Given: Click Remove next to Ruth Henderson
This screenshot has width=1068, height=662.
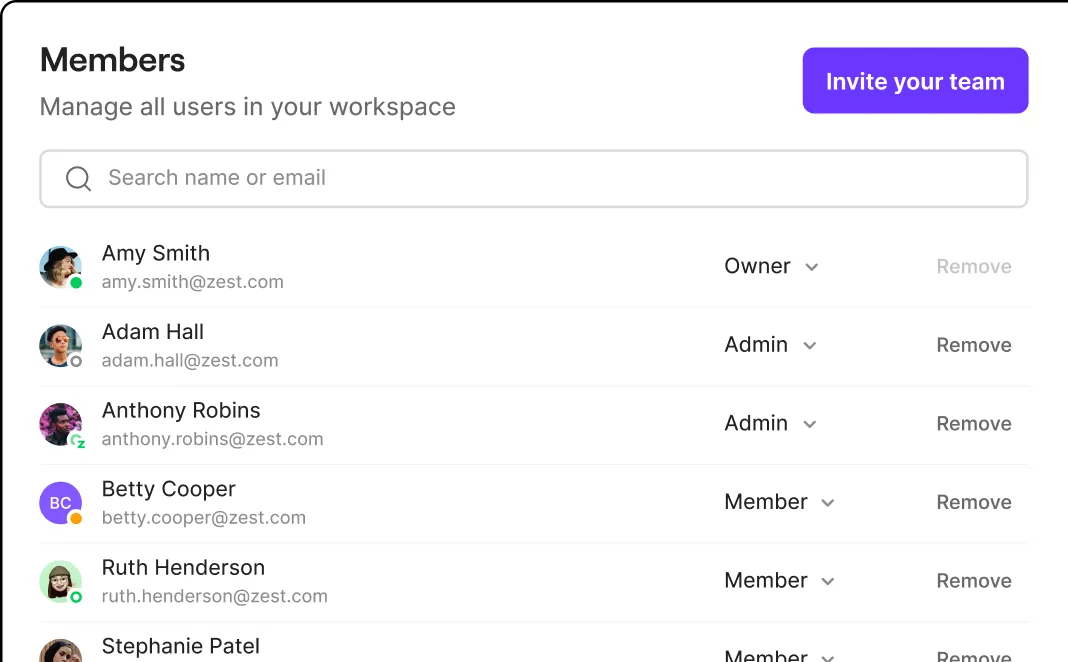Looking at the screenshot, I should [x=973, y=581].
